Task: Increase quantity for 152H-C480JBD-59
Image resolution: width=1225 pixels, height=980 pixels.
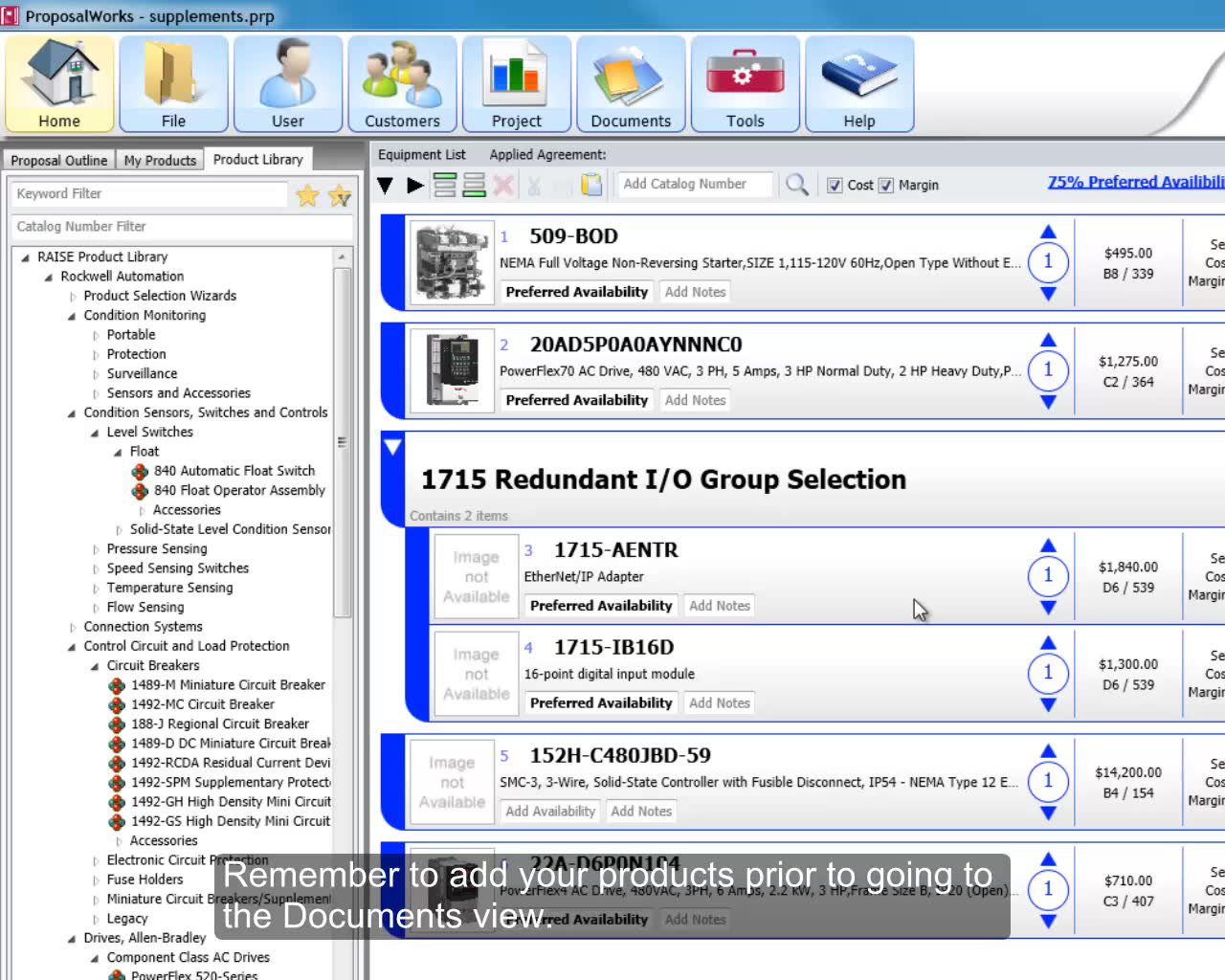Action: pos(1048,751)
